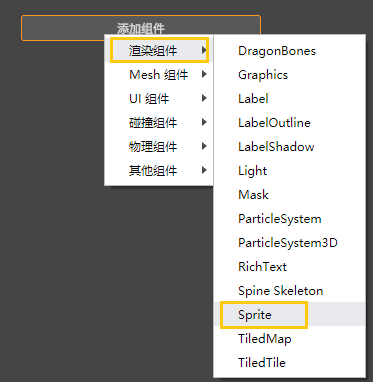Click the 添加组件 button
373x382 pixels.
pyautogui.click(x=141, y=28)
